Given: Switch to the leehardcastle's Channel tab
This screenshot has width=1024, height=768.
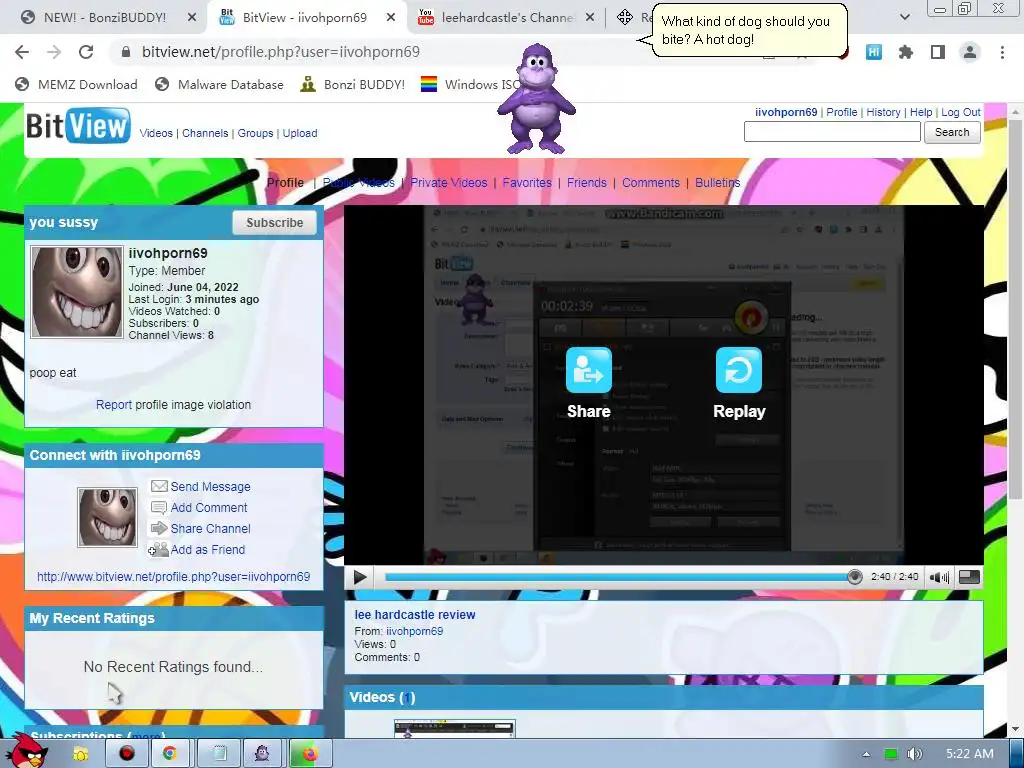Looking at the screenshot, I should (506, 18).
